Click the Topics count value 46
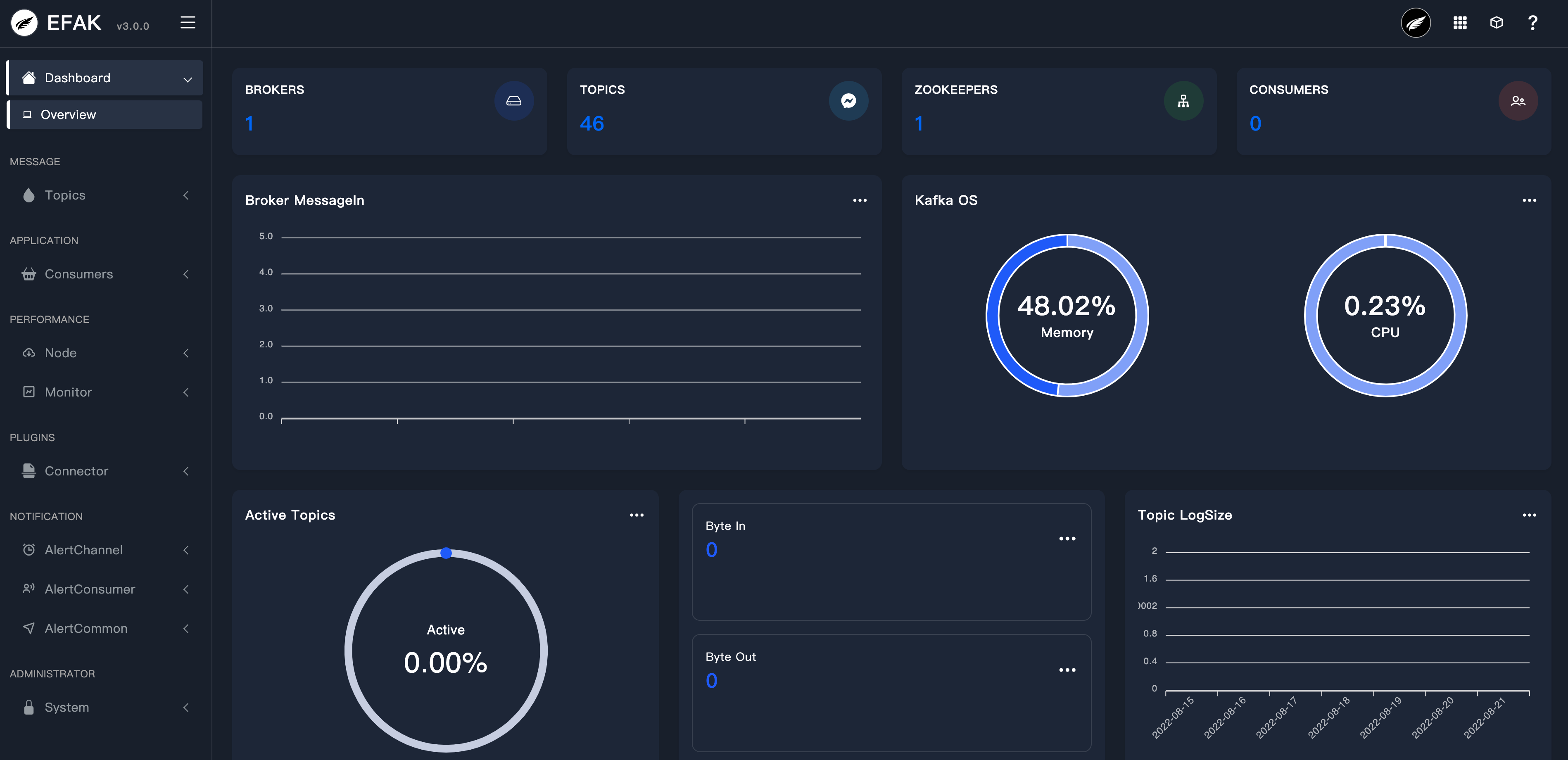Screen dimensions: 1568x760 [592, 123]
